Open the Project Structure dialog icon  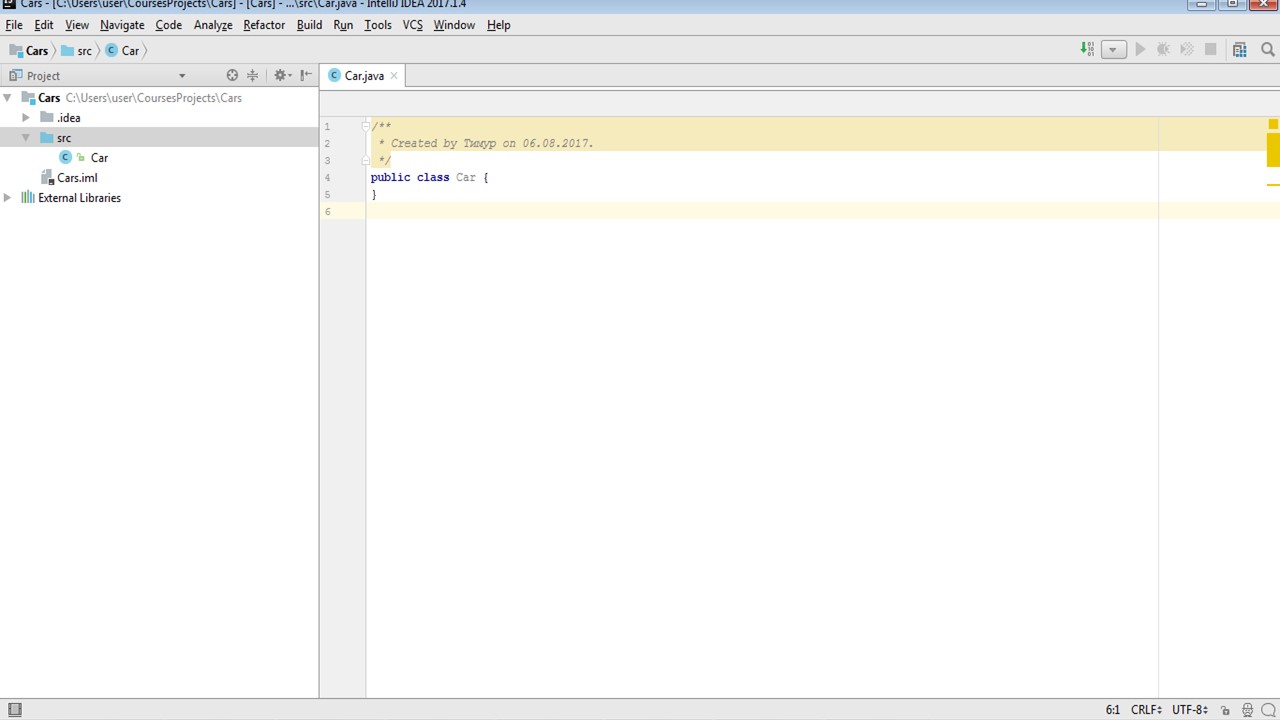[1240, 49]
